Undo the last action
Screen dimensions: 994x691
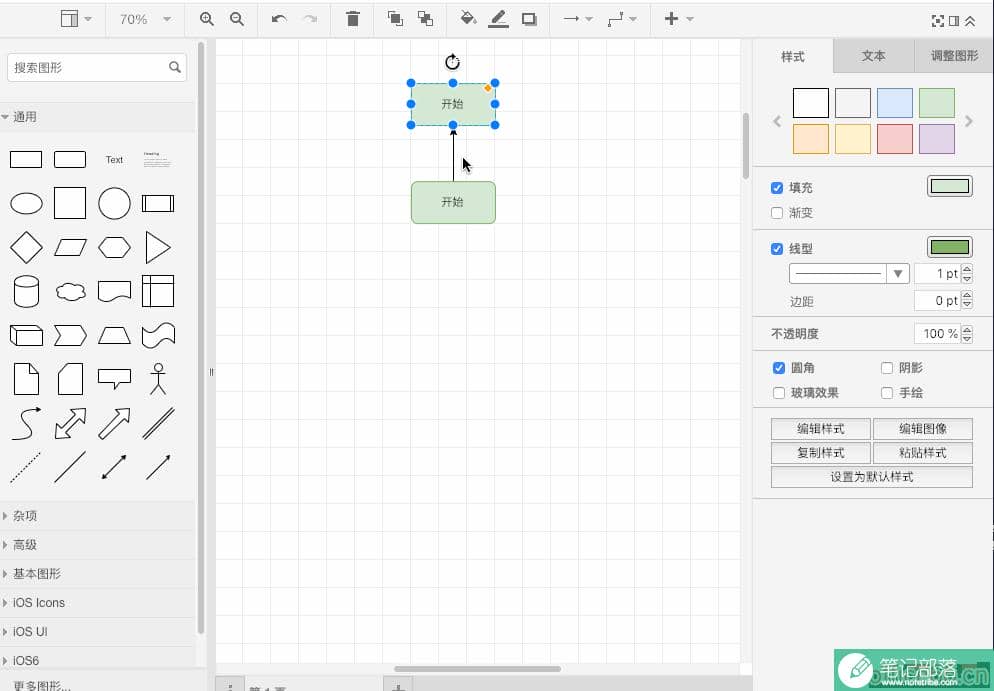pyautogui.click(x=279, y=19)
